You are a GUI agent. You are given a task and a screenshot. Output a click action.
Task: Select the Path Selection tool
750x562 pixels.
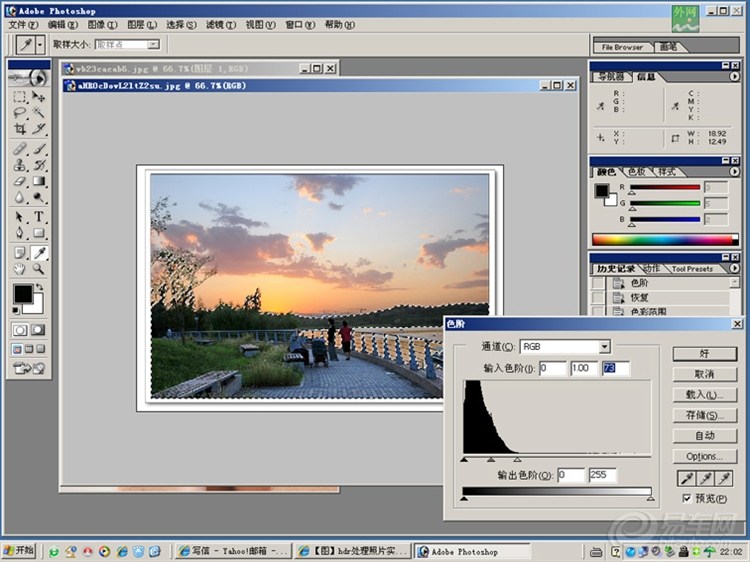[x=20, y=217]
